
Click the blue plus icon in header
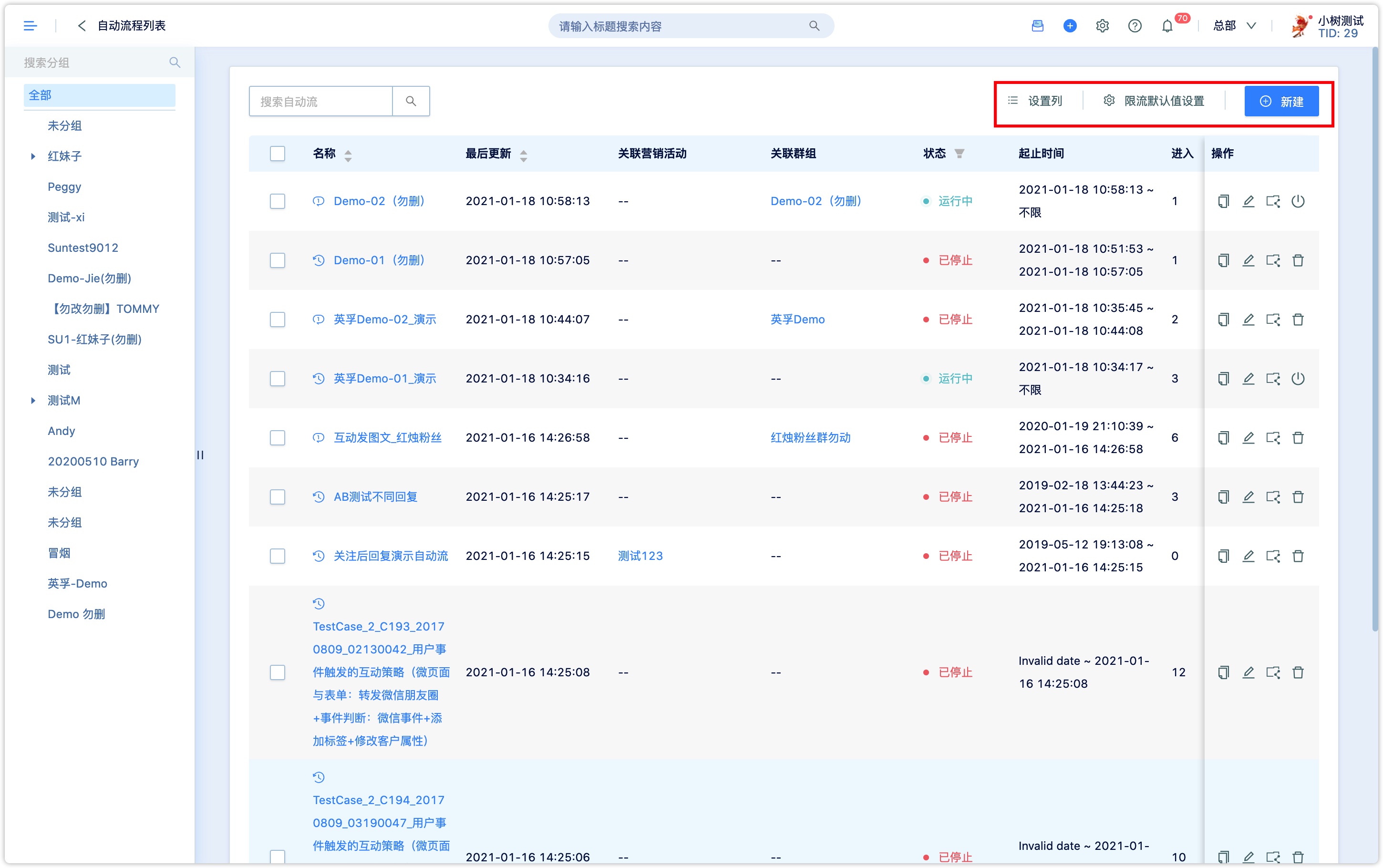(x=1070, y=26)
